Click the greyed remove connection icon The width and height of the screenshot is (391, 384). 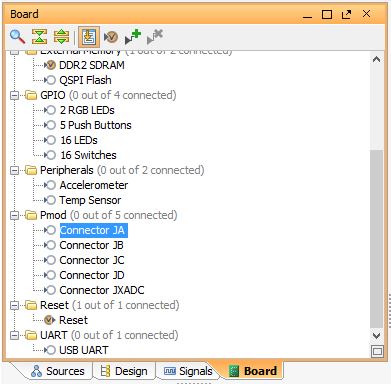(x=155, y=37)
